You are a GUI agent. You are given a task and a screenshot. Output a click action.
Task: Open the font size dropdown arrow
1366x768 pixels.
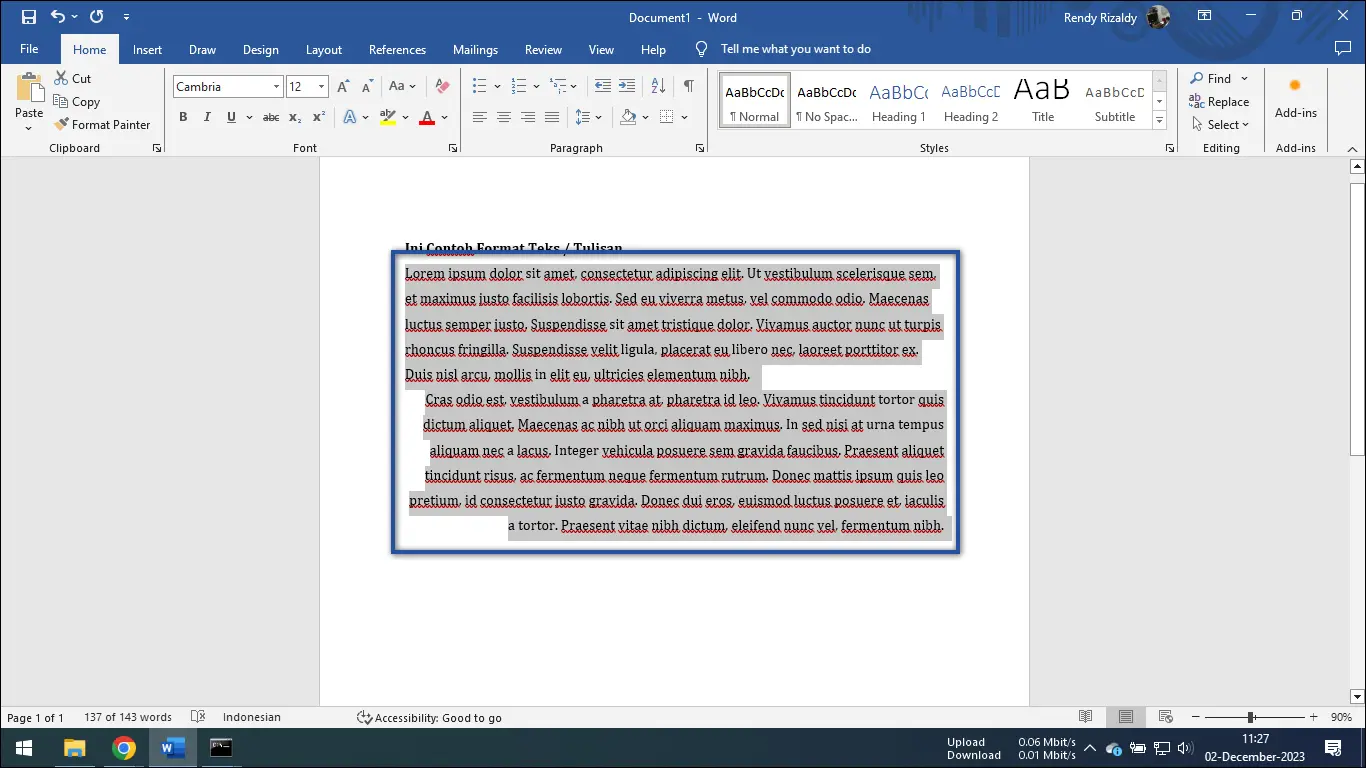click(323, 86)
